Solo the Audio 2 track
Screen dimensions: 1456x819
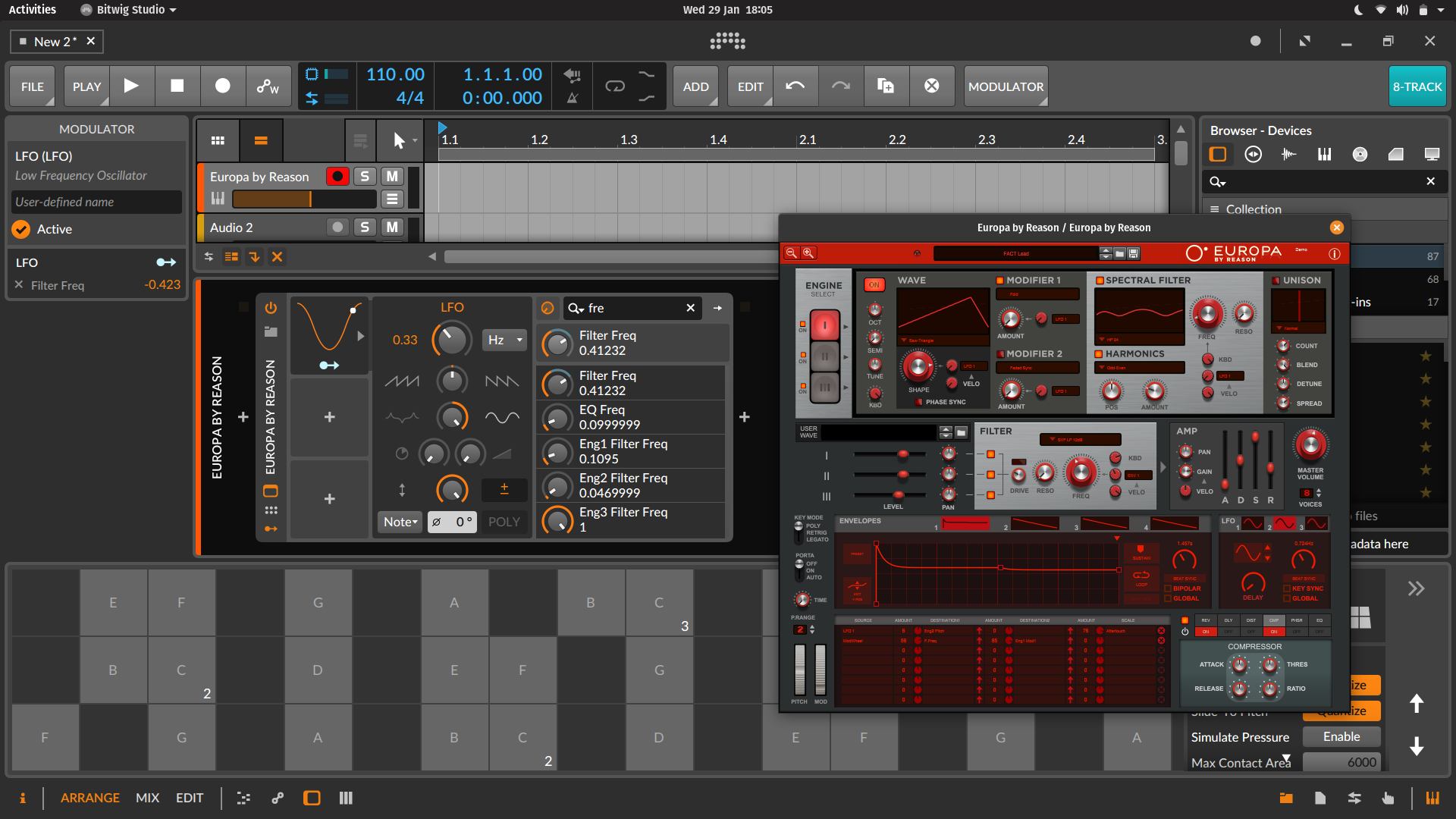365,227
